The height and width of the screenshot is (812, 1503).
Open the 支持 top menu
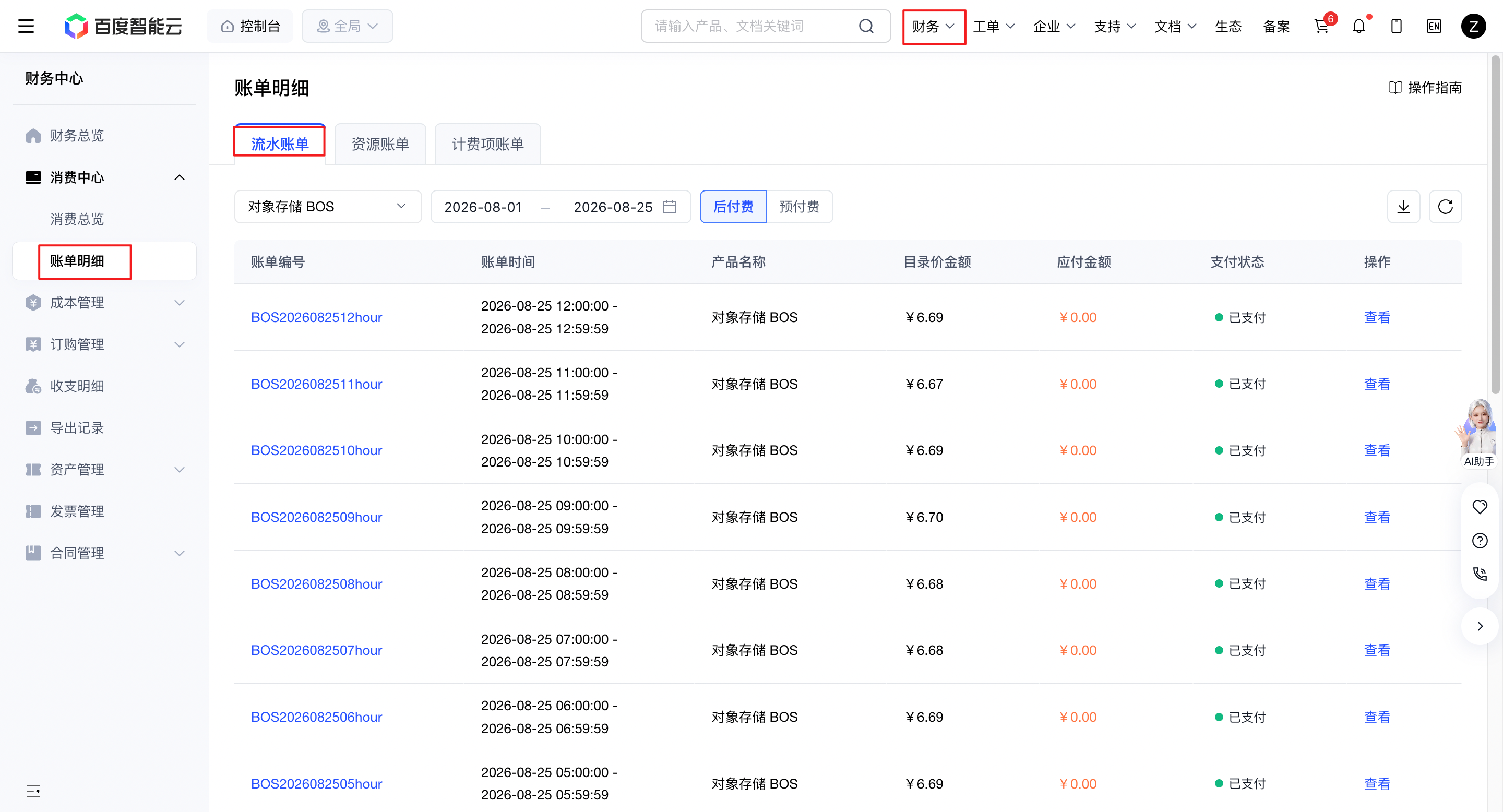pos(1115,26)
